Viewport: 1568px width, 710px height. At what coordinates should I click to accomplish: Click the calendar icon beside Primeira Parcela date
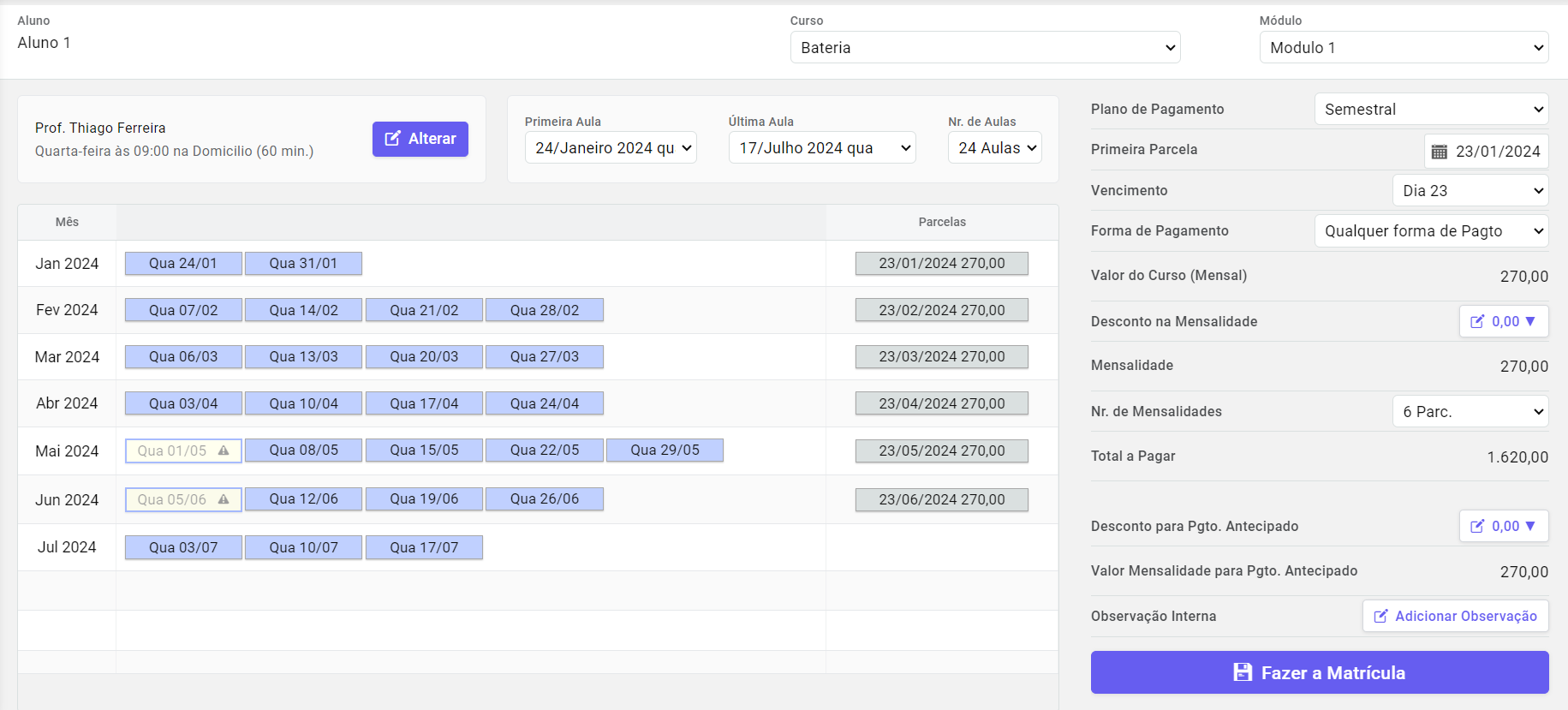(1440, 152)
